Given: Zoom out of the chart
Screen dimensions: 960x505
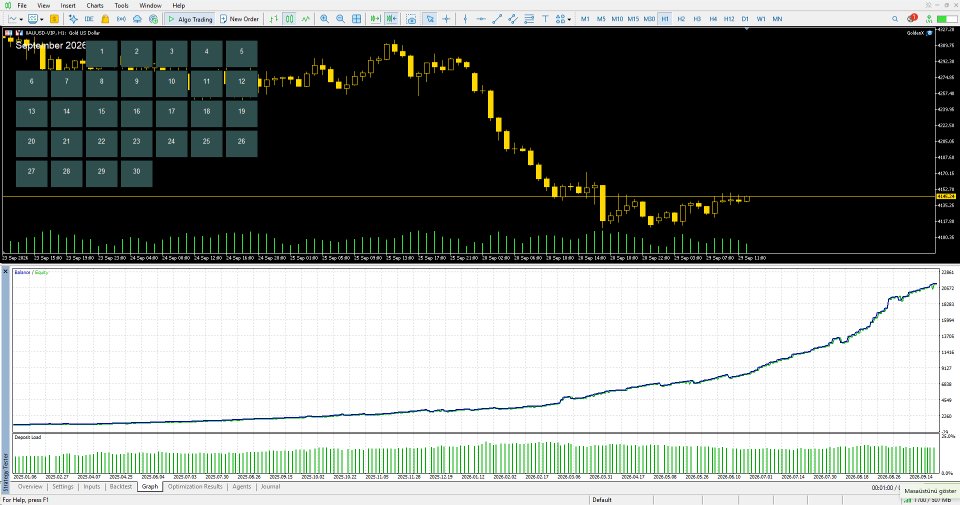Looking at the screenshot, I should 340,19.
